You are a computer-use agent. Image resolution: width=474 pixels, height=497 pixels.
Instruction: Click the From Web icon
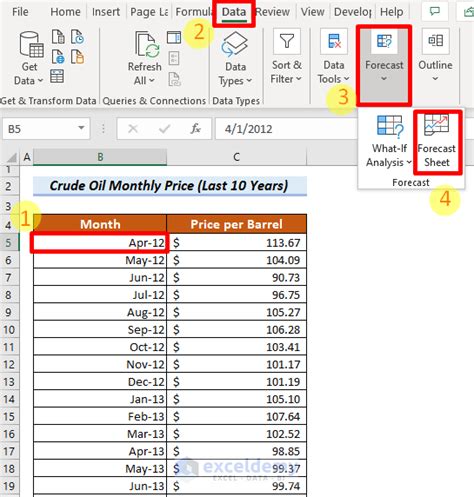click(58, 57)
